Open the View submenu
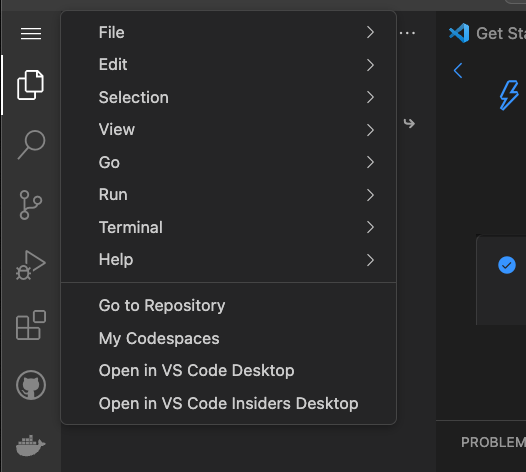The height and width of the screenshot is (472, 526). pos(228,130)
